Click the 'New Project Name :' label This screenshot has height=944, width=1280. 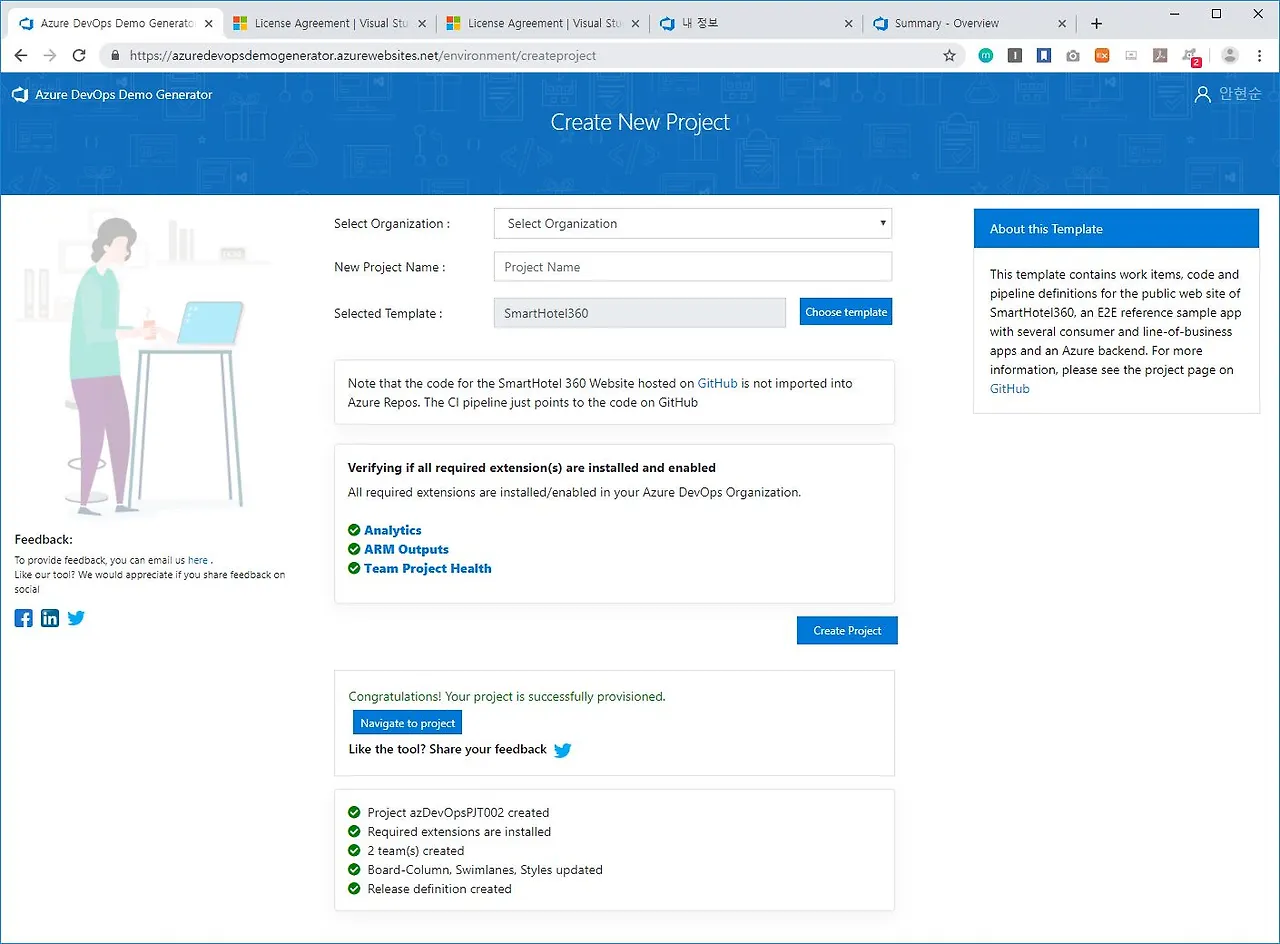(390, 267)
